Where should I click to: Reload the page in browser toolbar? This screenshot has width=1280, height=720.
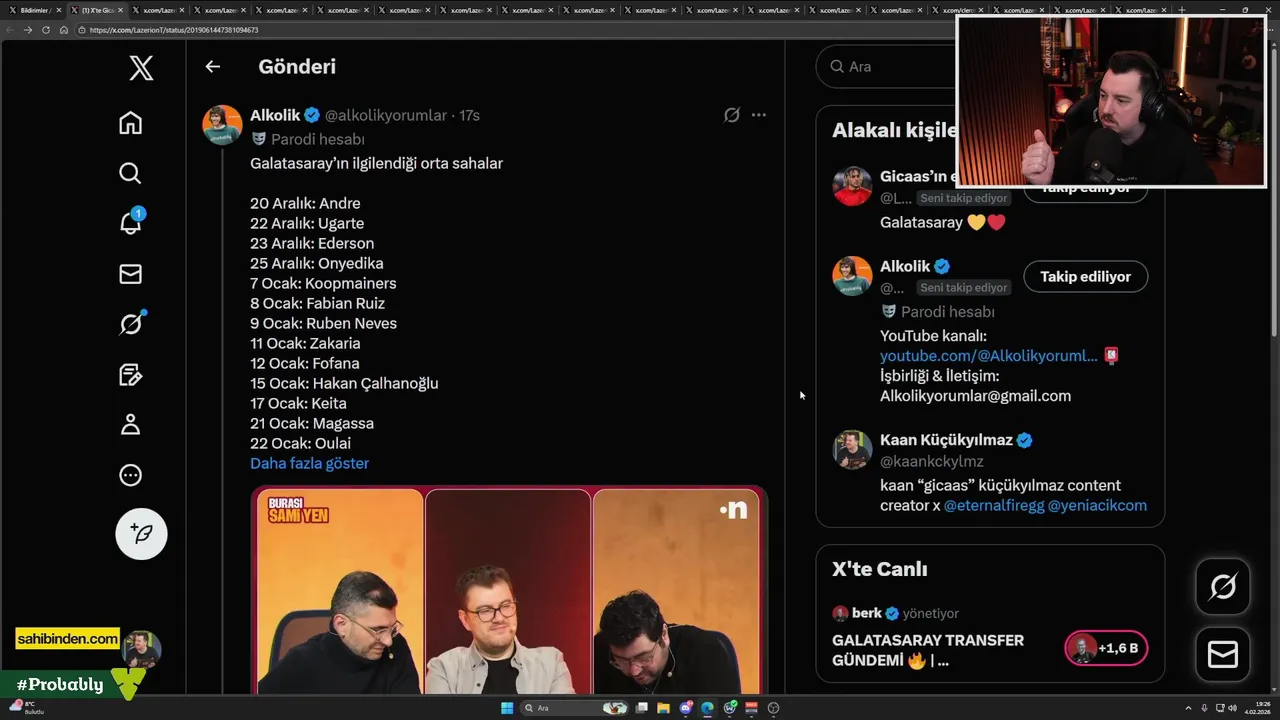45,30
